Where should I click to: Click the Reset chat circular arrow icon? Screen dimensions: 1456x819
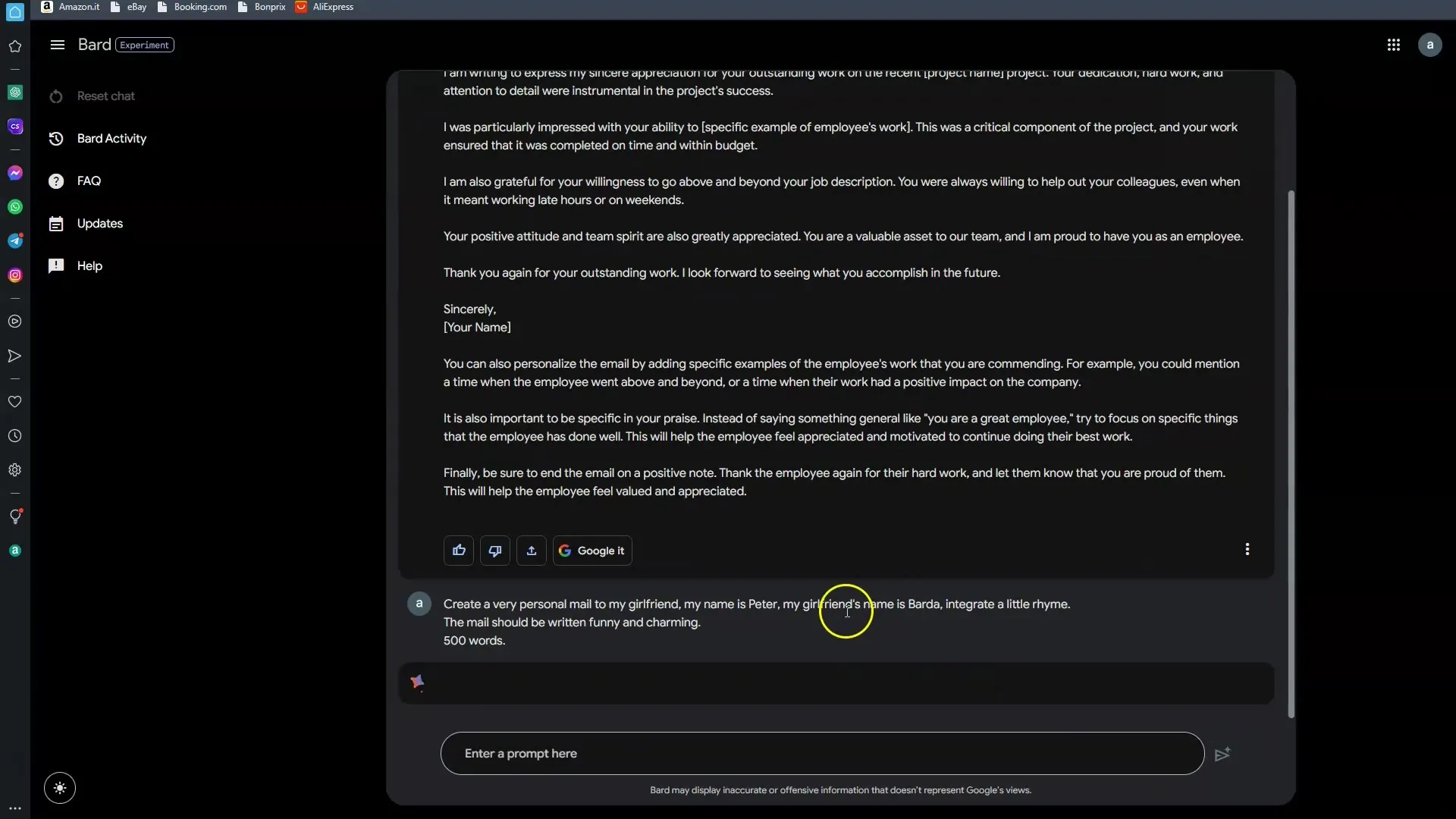tap(56, 96)
